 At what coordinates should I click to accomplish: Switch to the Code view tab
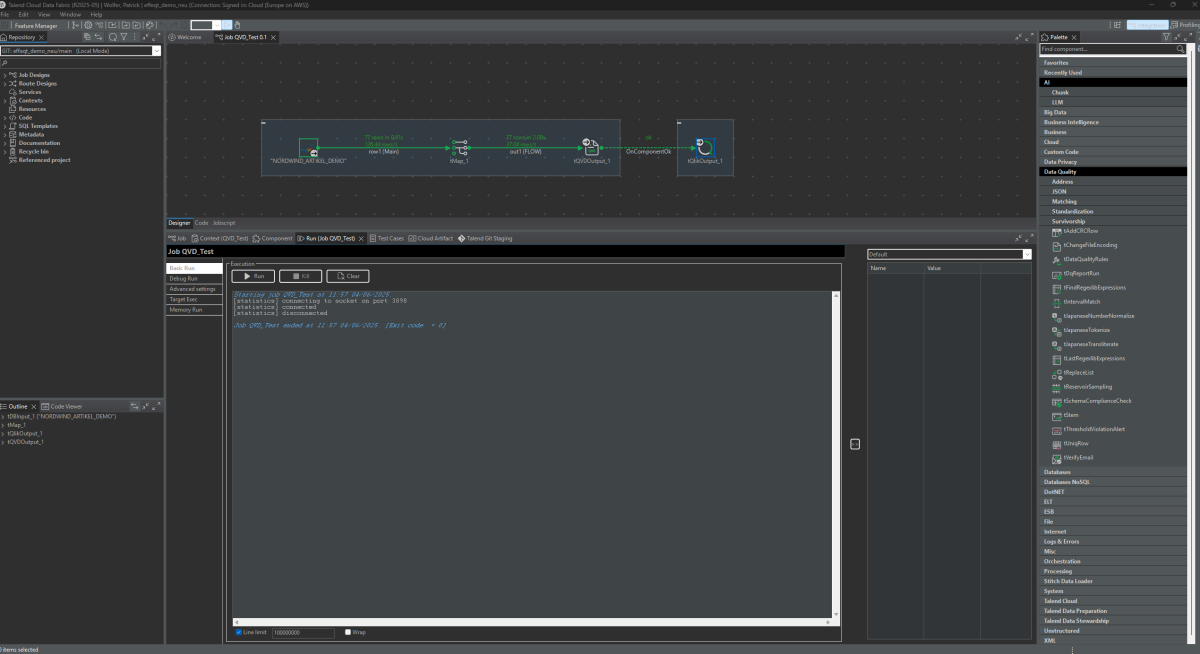[x=201, y=223]
